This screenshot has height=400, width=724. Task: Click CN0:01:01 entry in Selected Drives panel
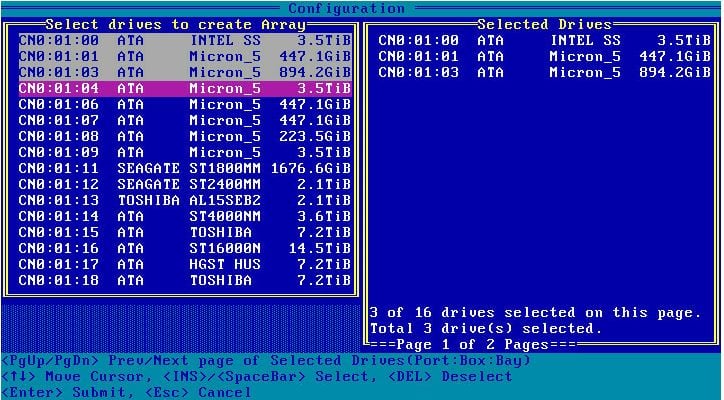tap(544, 56)
